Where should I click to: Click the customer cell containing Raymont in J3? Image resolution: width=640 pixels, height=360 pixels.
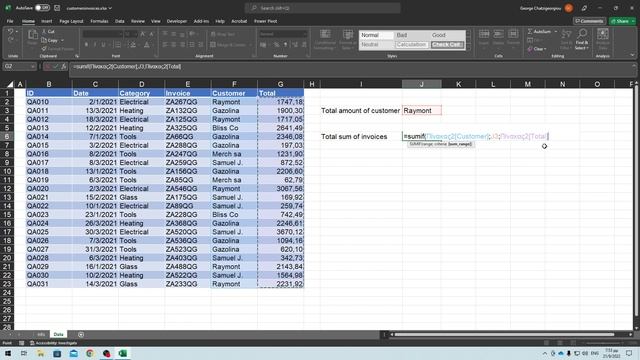(x=422, y=111)
